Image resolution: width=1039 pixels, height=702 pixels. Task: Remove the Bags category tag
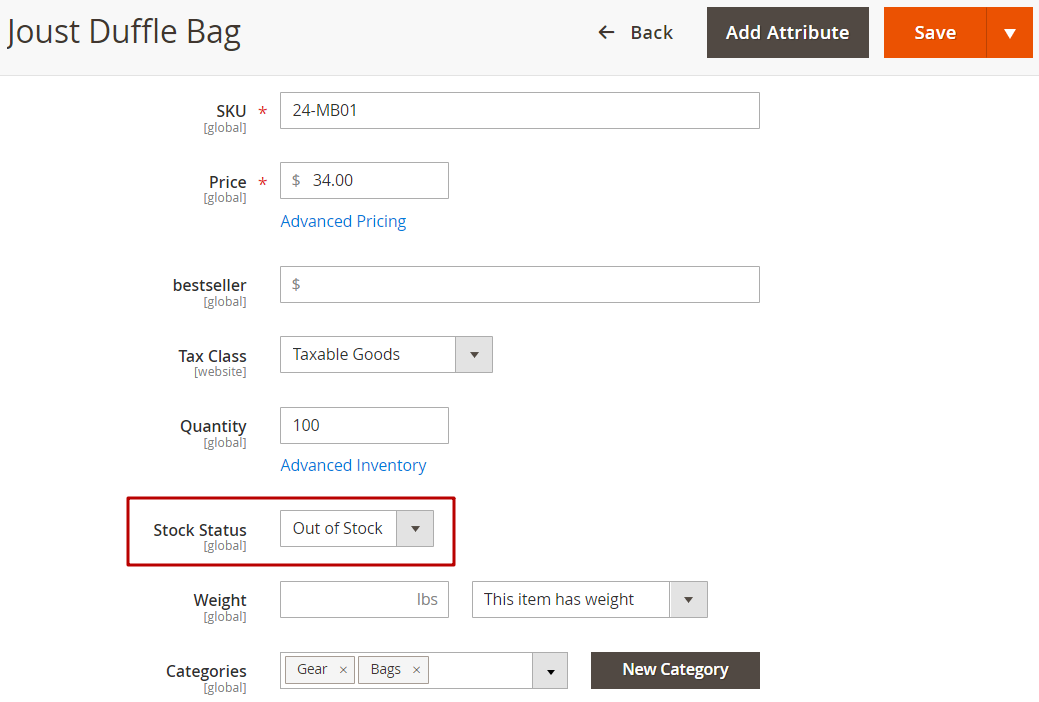(417, 670)
